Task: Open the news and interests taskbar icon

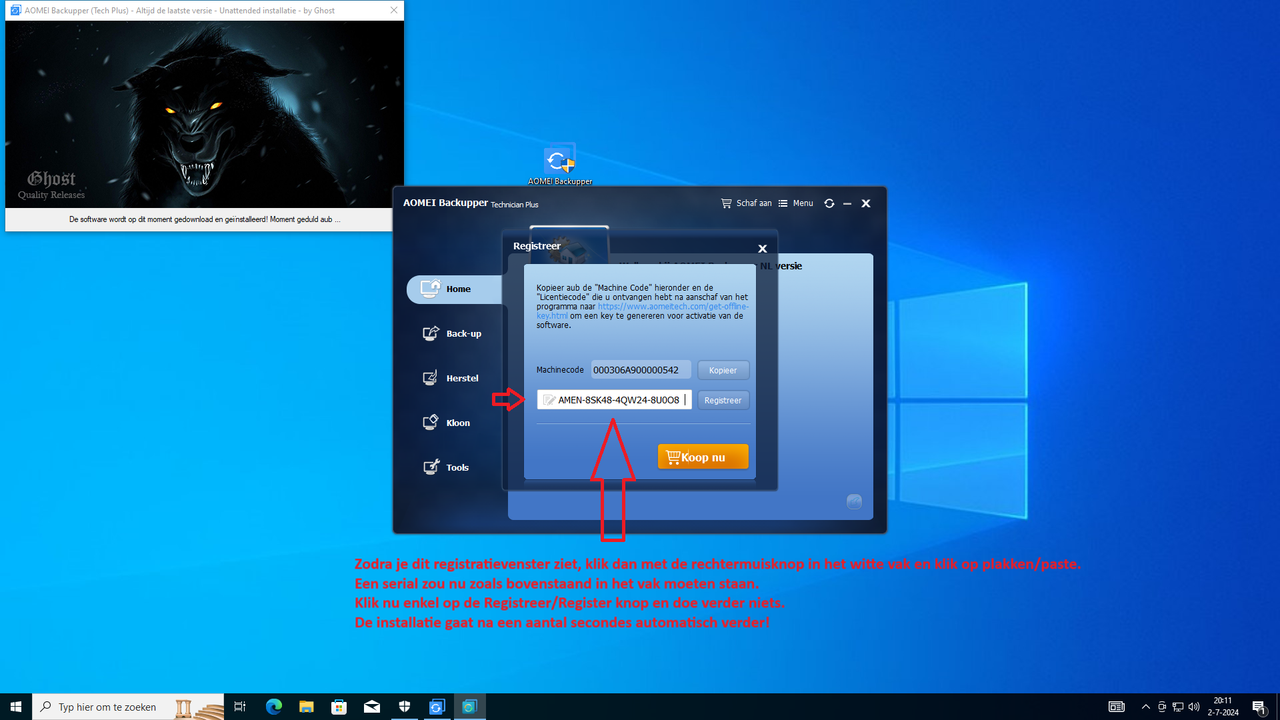Action: tap(1117, 707)
